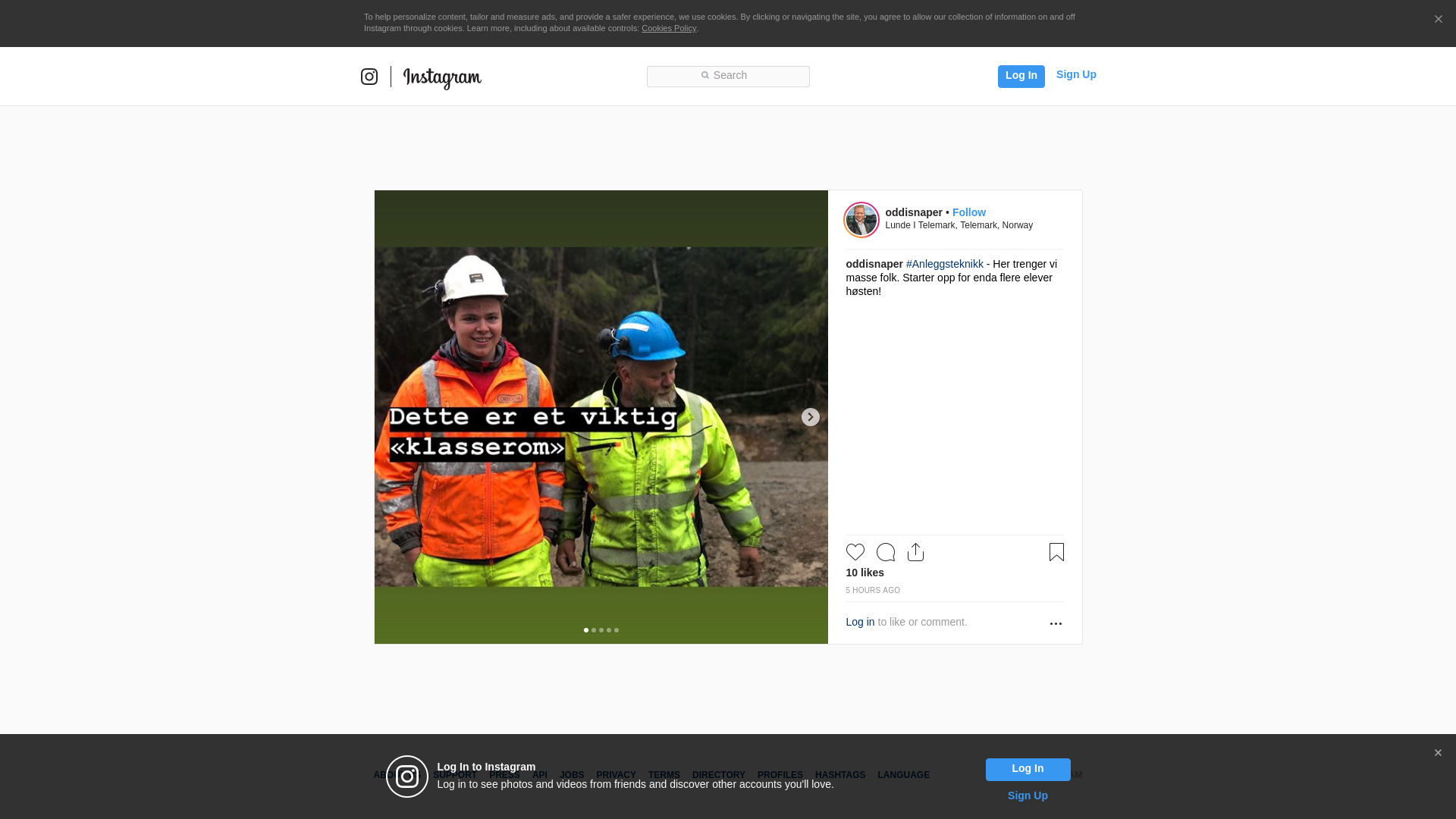Open #Anleggsteknikk hashtag
1456x819 pixels.
pos(944,264)
